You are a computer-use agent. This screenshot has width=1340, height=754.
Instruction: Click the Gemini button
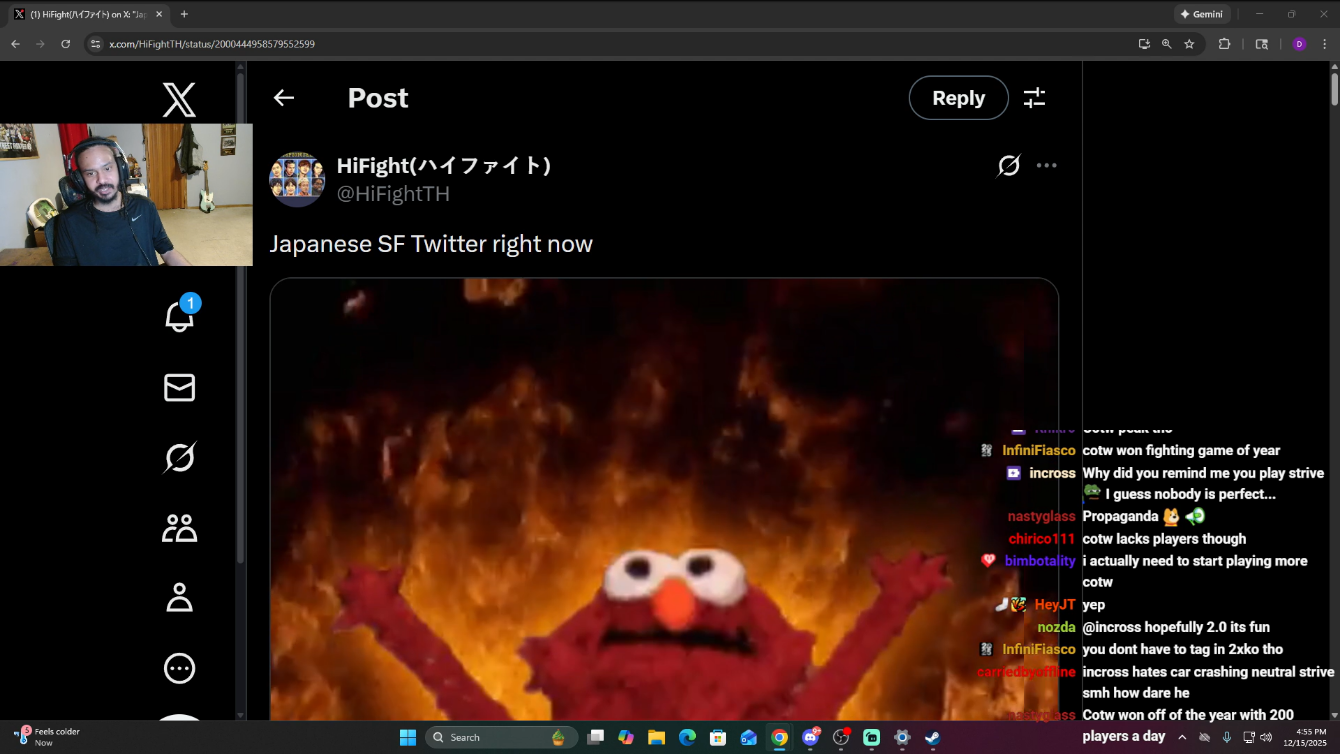tap(1201, 14)
